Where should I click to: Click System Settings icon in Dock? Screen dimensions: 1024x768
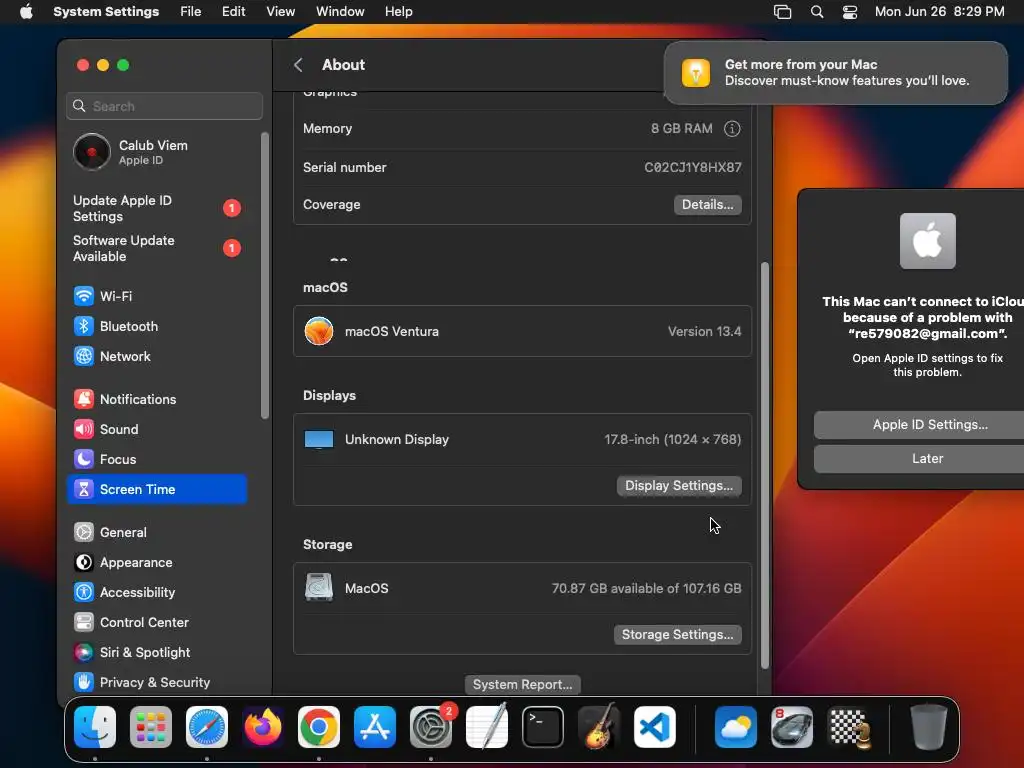pos(431,727)
